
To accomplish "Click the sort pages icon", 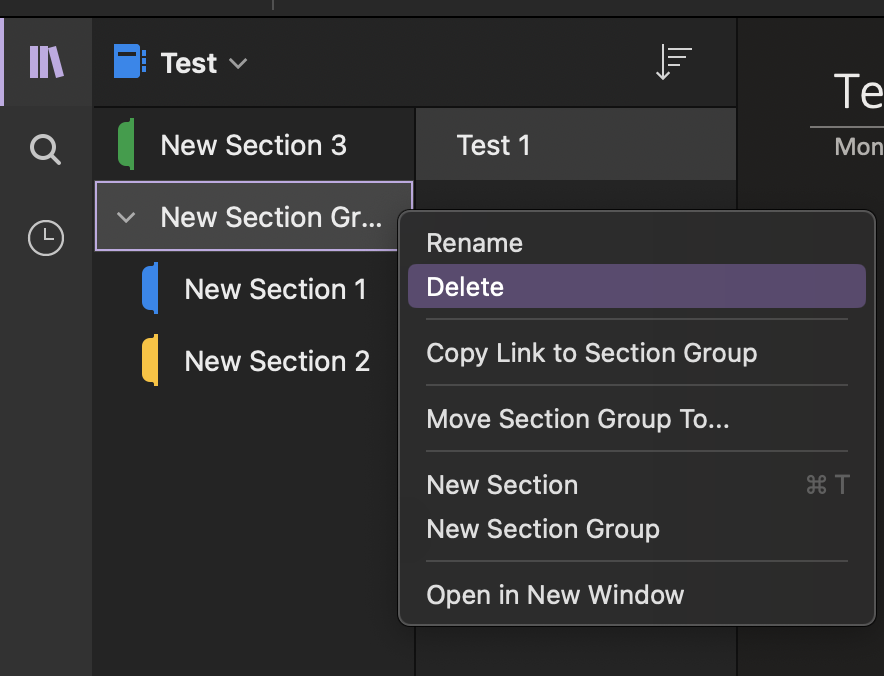I will point(674,62).
